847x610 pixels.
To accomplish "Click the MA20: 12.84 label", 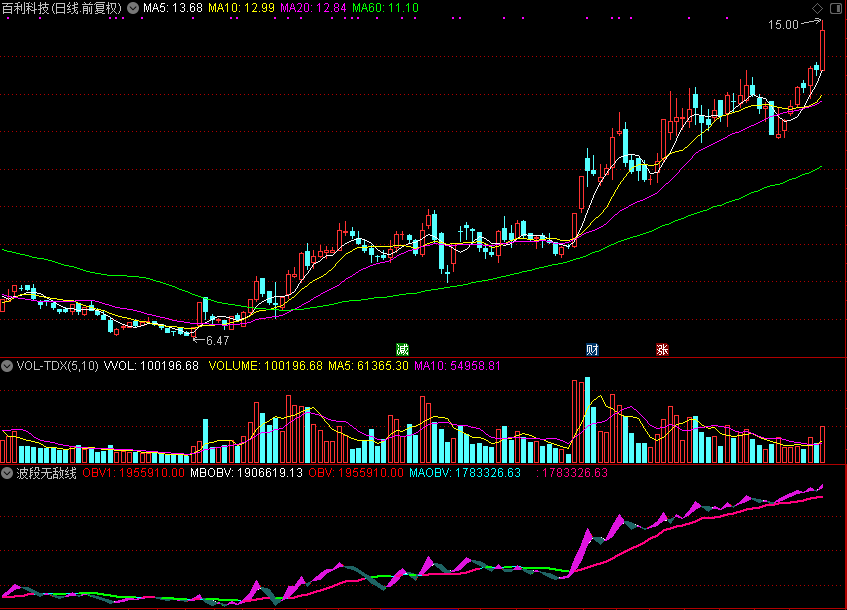I will (313, 8).
